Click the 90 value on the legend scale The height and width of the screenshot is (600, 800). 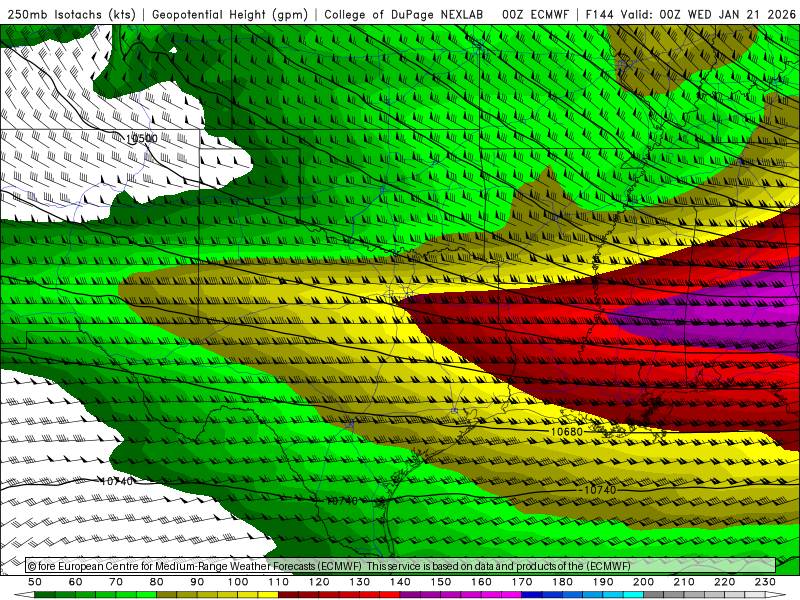coord(197,582)
